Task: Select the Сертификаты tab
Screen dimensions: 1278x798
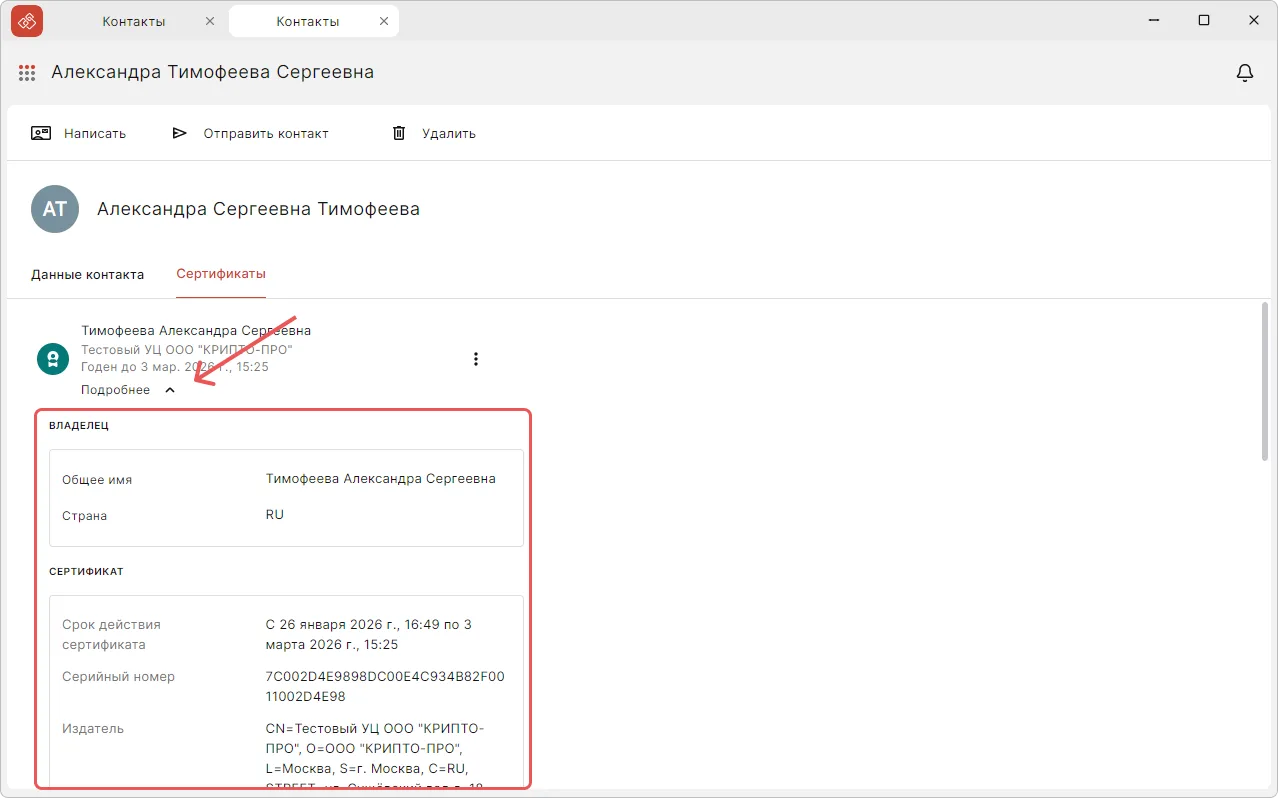Action: (x=221, y=274)
